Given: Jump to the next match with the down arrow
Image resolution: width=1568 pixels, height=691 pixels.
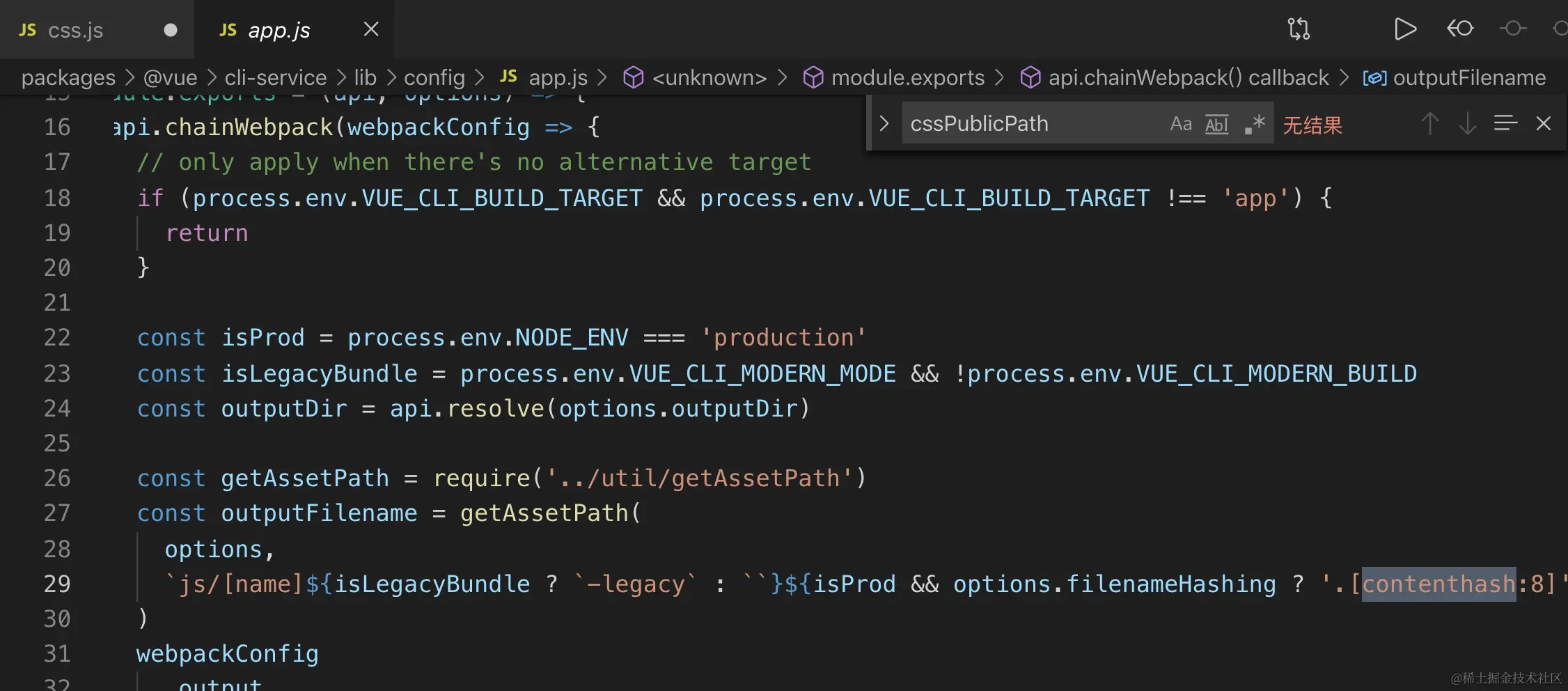Looking at the screenshot, I should (x=1468, y=124).
